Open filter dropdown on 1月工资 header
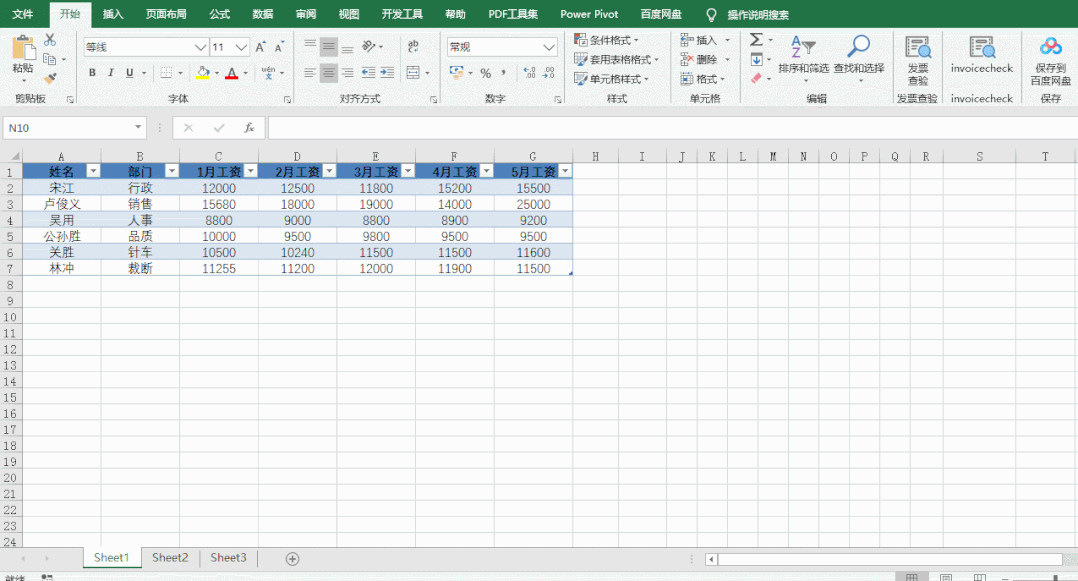This screenshot has height=581, width=1078. click(250, 171)
